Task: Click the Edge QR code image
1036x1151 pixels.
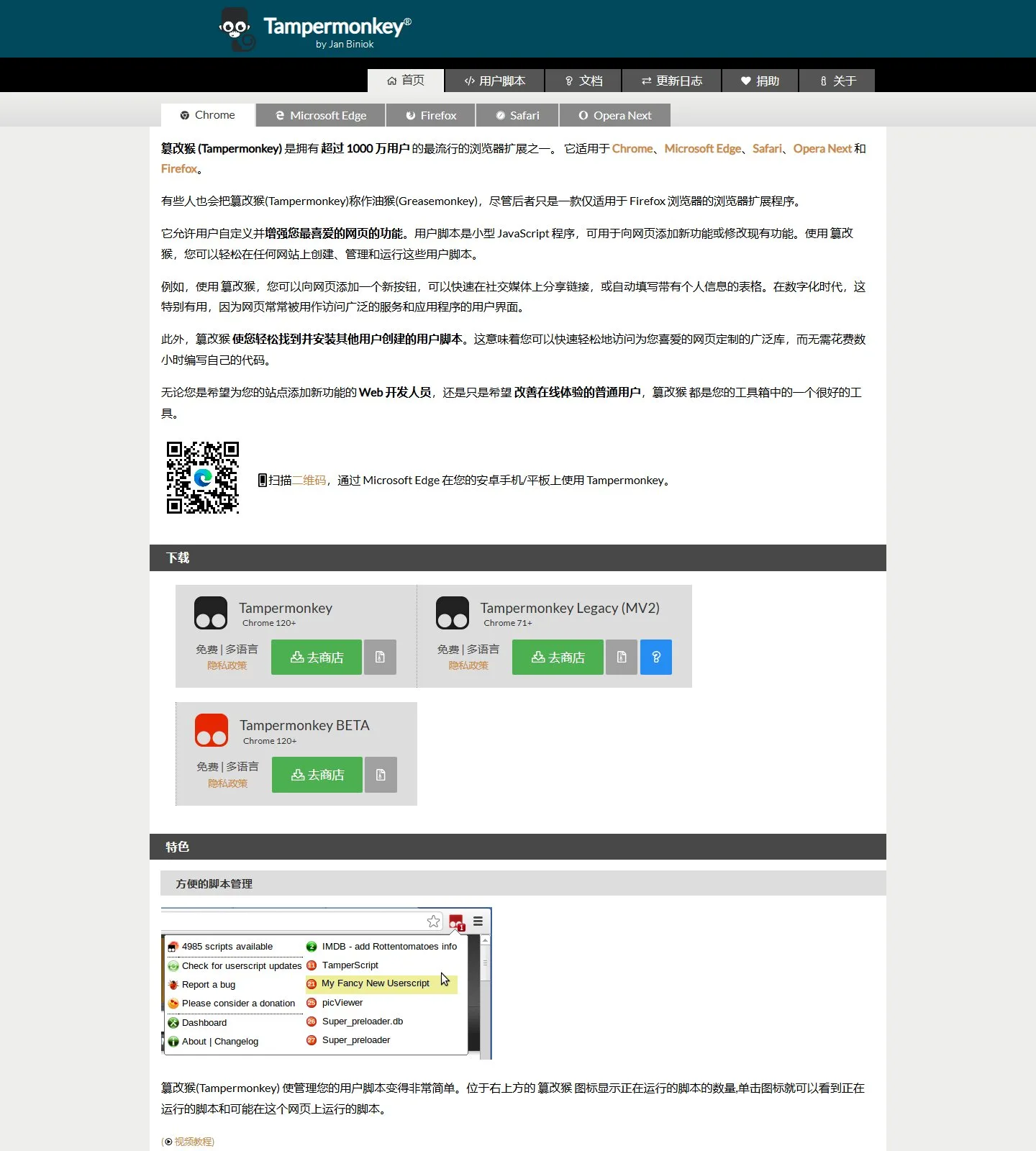Action: coord(203,478)
